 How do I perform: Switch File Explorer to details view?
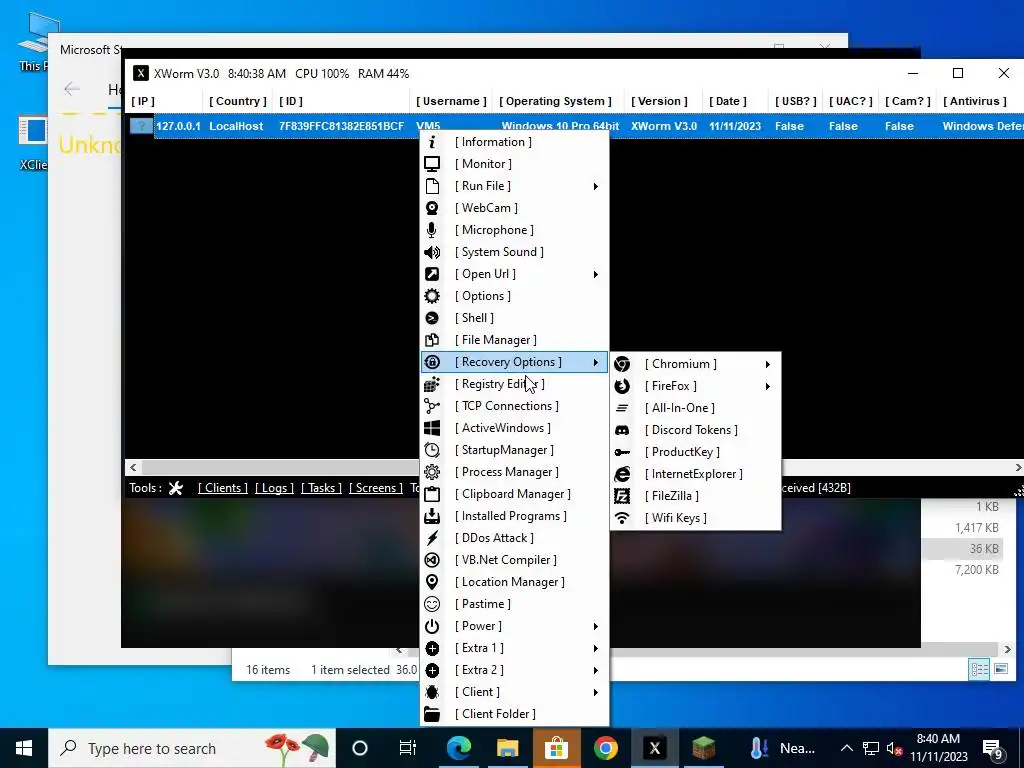point(979,669)
